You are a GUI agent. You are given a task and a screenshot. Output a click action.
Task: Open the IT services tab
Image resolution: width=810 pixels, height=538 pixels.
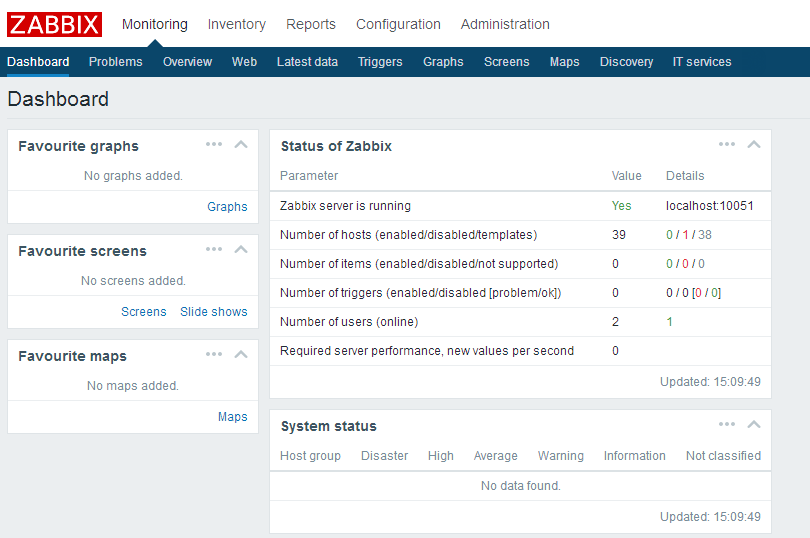pyautogui.click(x=702, y=62)
